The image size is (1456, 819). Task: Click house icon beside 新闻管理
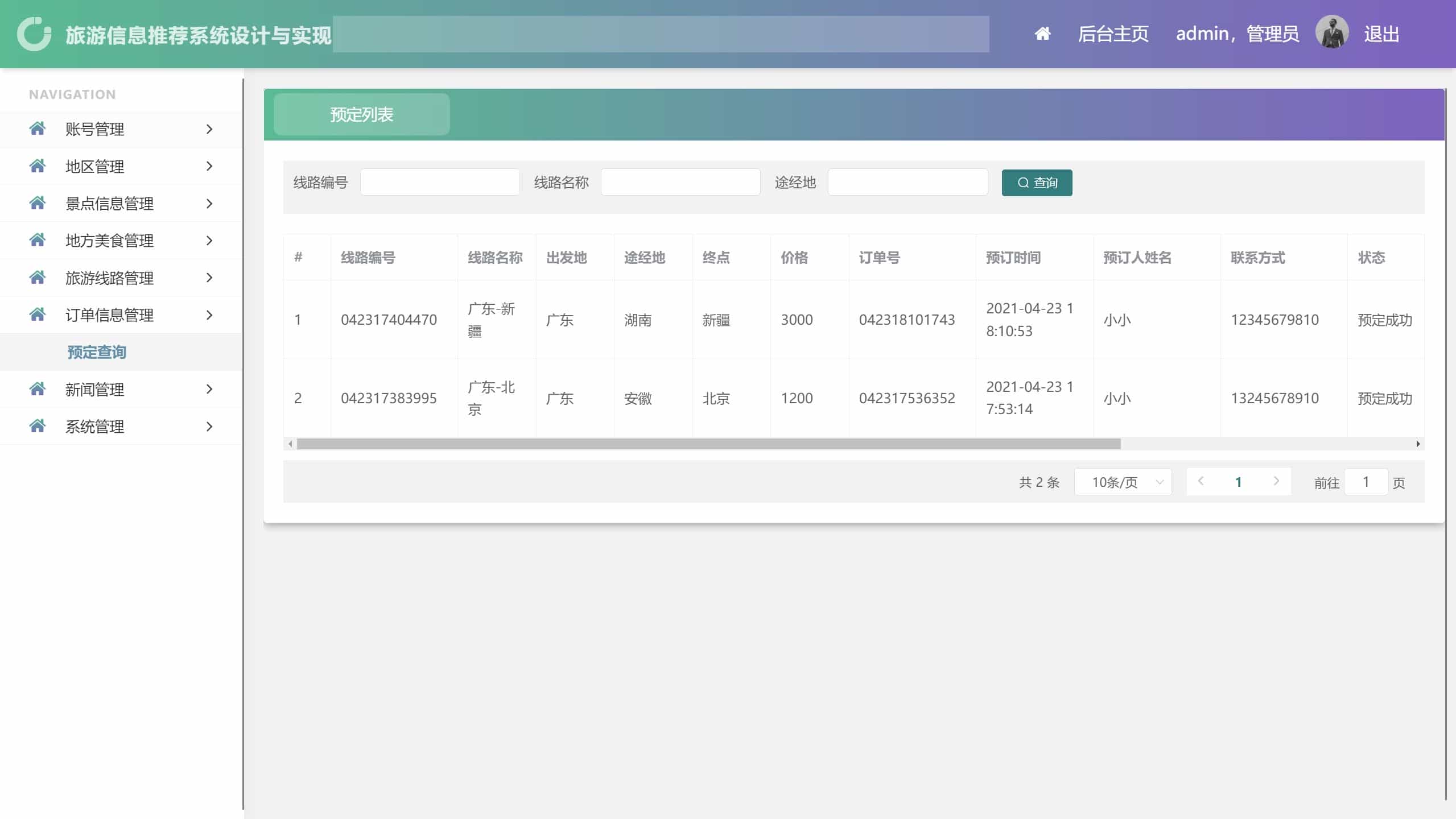click(38, 389)
